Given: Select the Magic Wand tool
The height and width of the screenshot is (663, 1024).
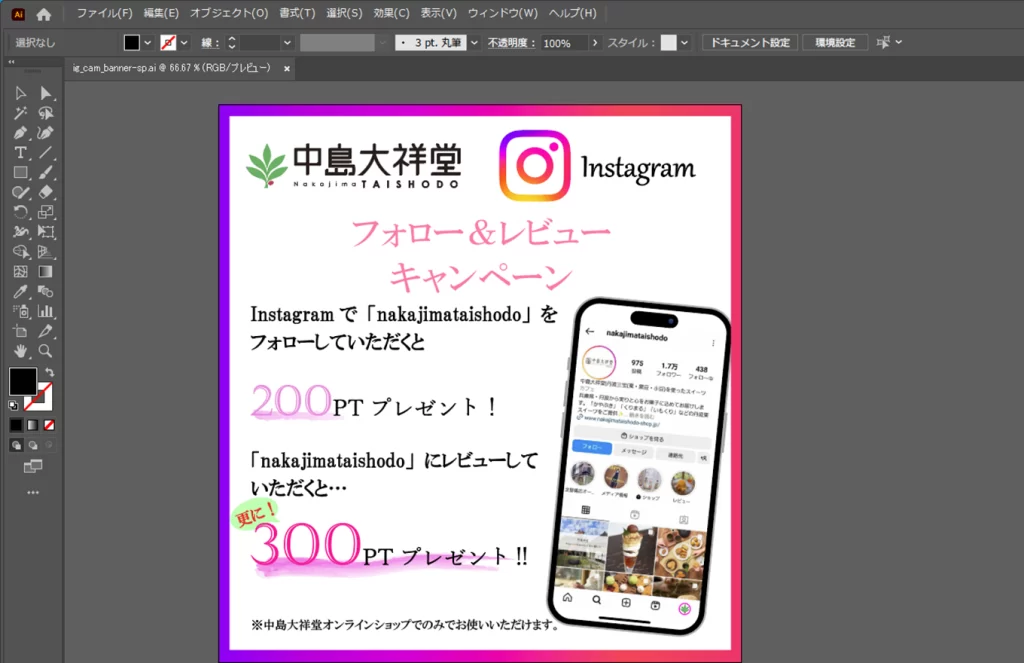Looking at the screenshot, I should pyautogui.click(x=20, y=113).
